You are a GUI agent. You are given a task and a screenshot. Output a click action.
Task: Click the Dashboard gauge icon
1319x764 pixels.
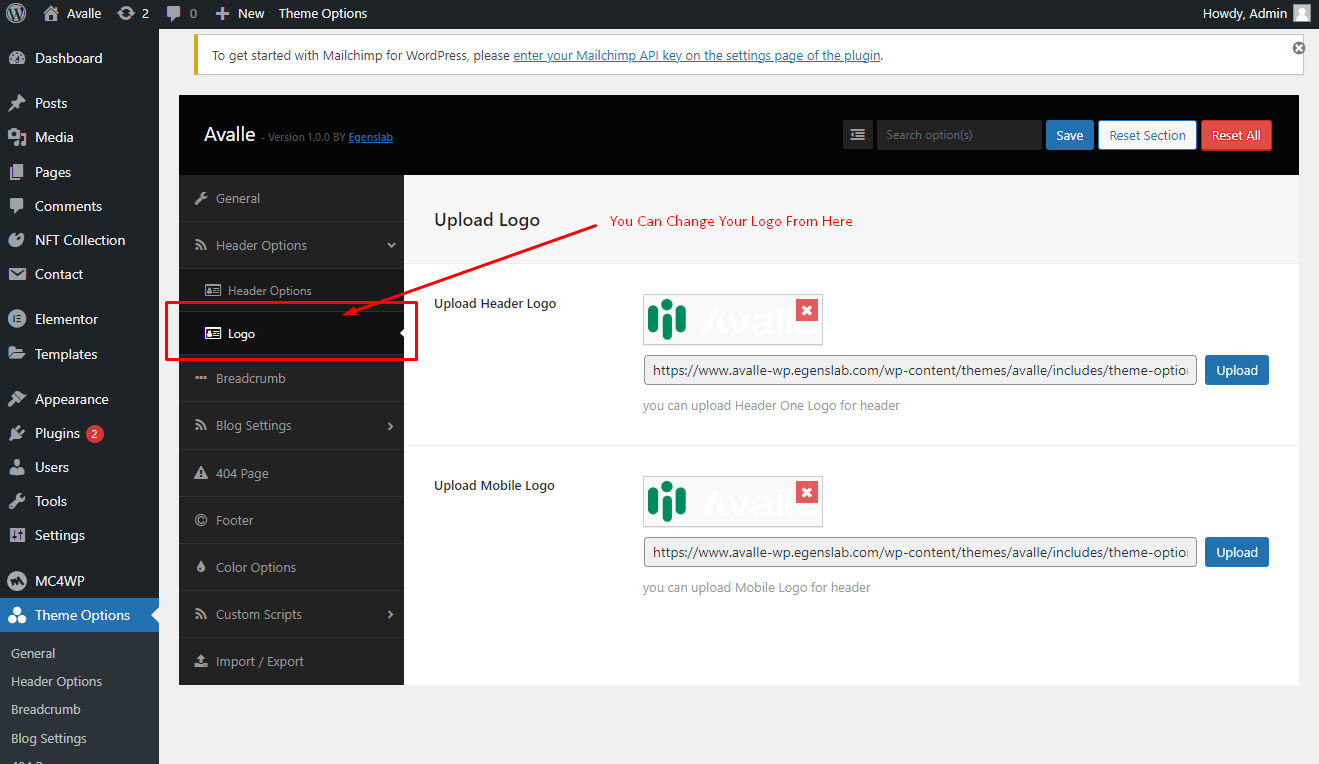tap(17, 58)
